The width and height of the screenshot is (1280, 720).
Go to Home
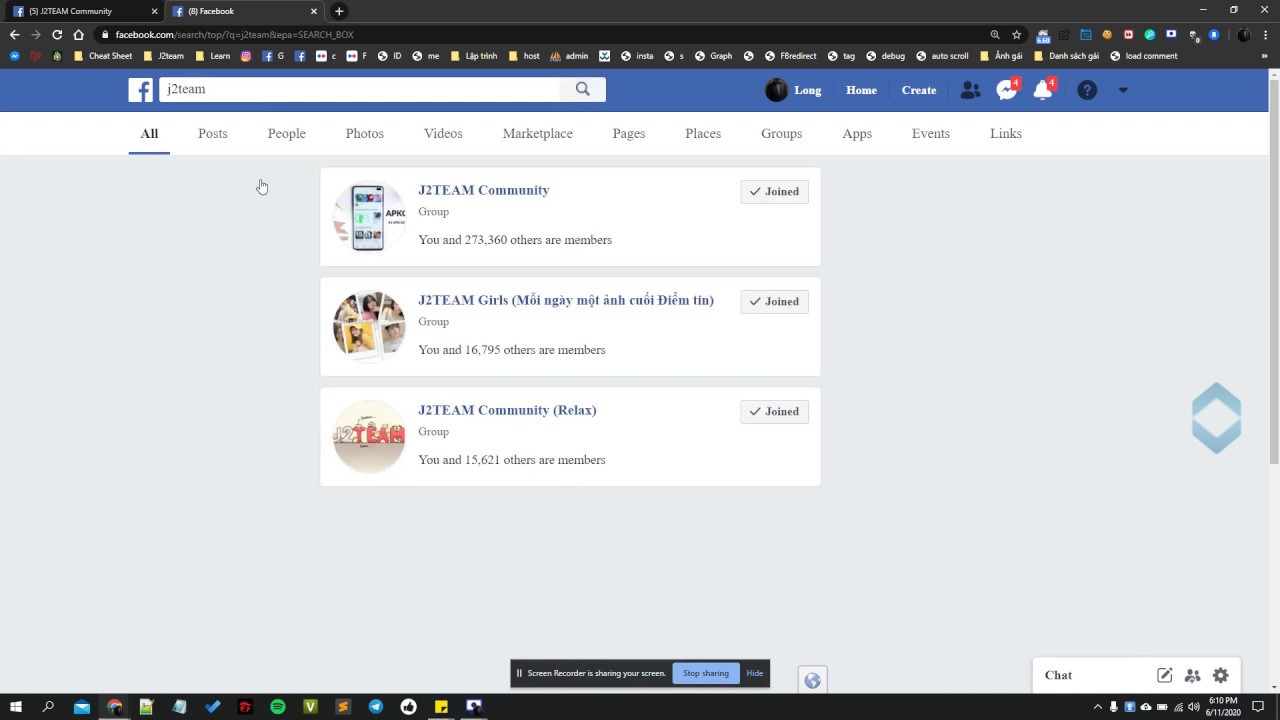[861, 90]
